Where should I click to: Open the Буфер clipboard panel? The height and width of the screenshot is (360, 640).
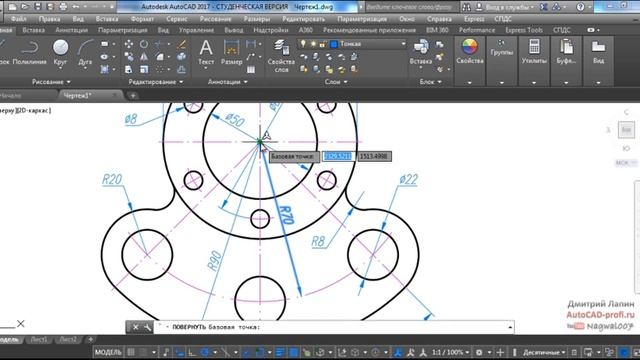point(566,52)
